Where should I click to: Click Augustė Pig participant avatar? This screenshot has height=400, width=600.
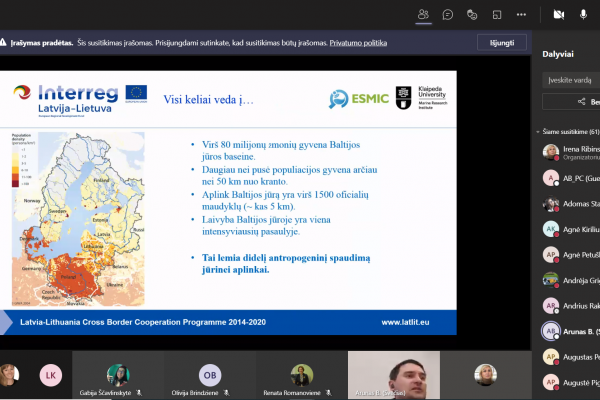coord(551,382)
